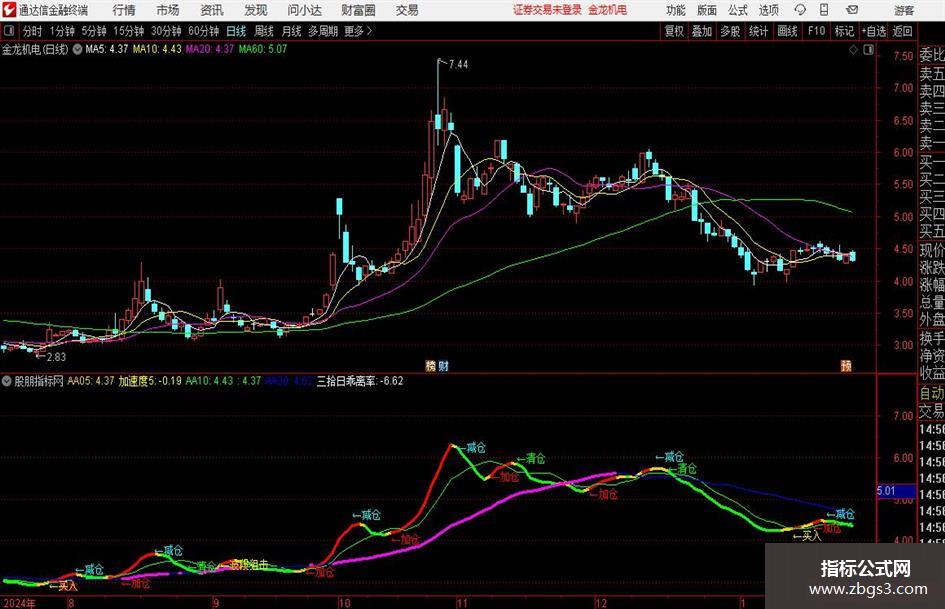The image size is (945, 609).
Task: Click the 现价 row in quote panel
Action: click(x=932, y=250)
